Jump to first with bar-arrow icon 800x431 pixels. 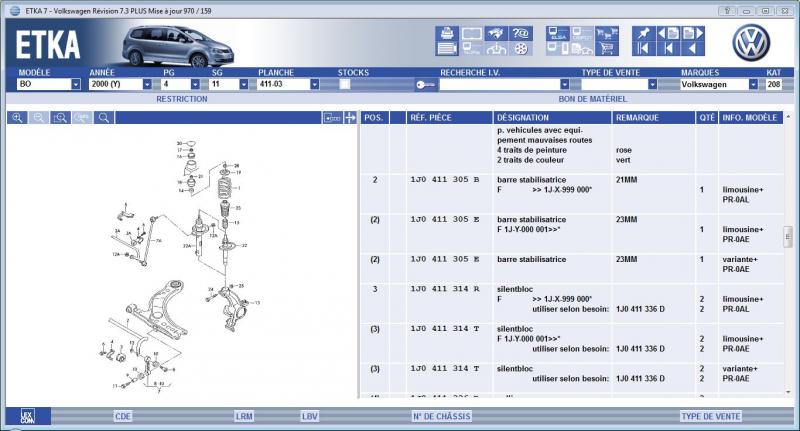click(643, 48)
